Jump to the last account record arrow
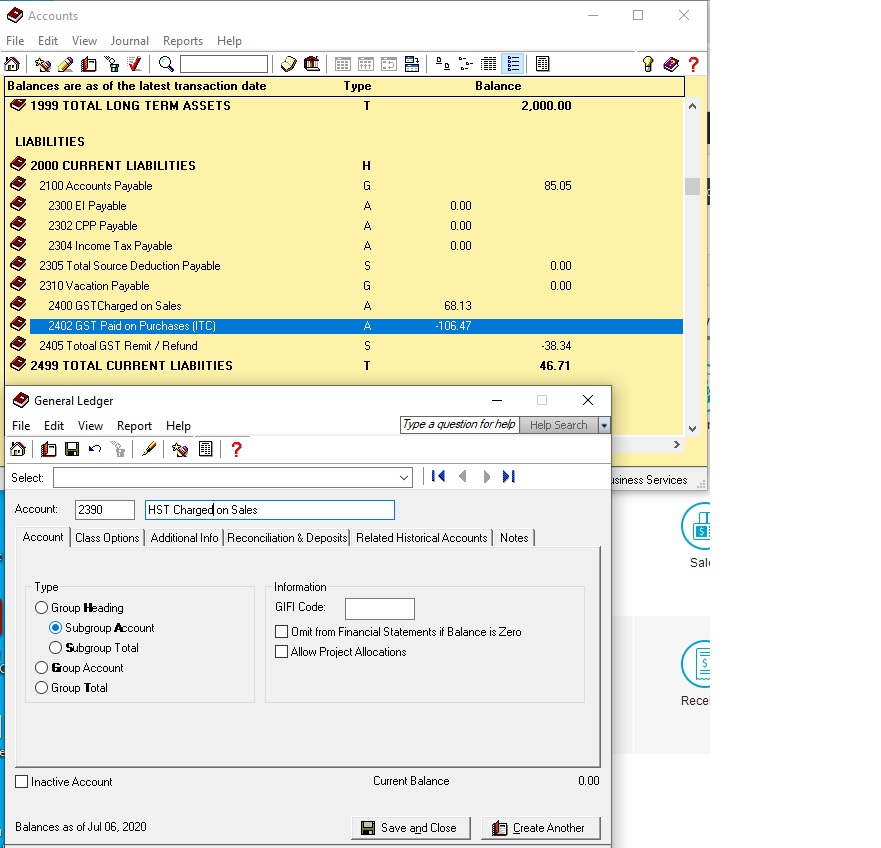The height and width of the screenshot is (848, 881). [x=509, y=477]
